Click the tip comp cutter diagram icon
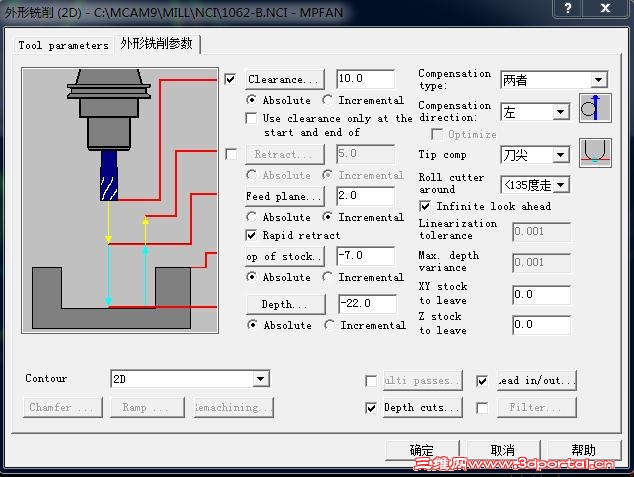The width and height of the screenshot is (634, 477). coord(595,153)
